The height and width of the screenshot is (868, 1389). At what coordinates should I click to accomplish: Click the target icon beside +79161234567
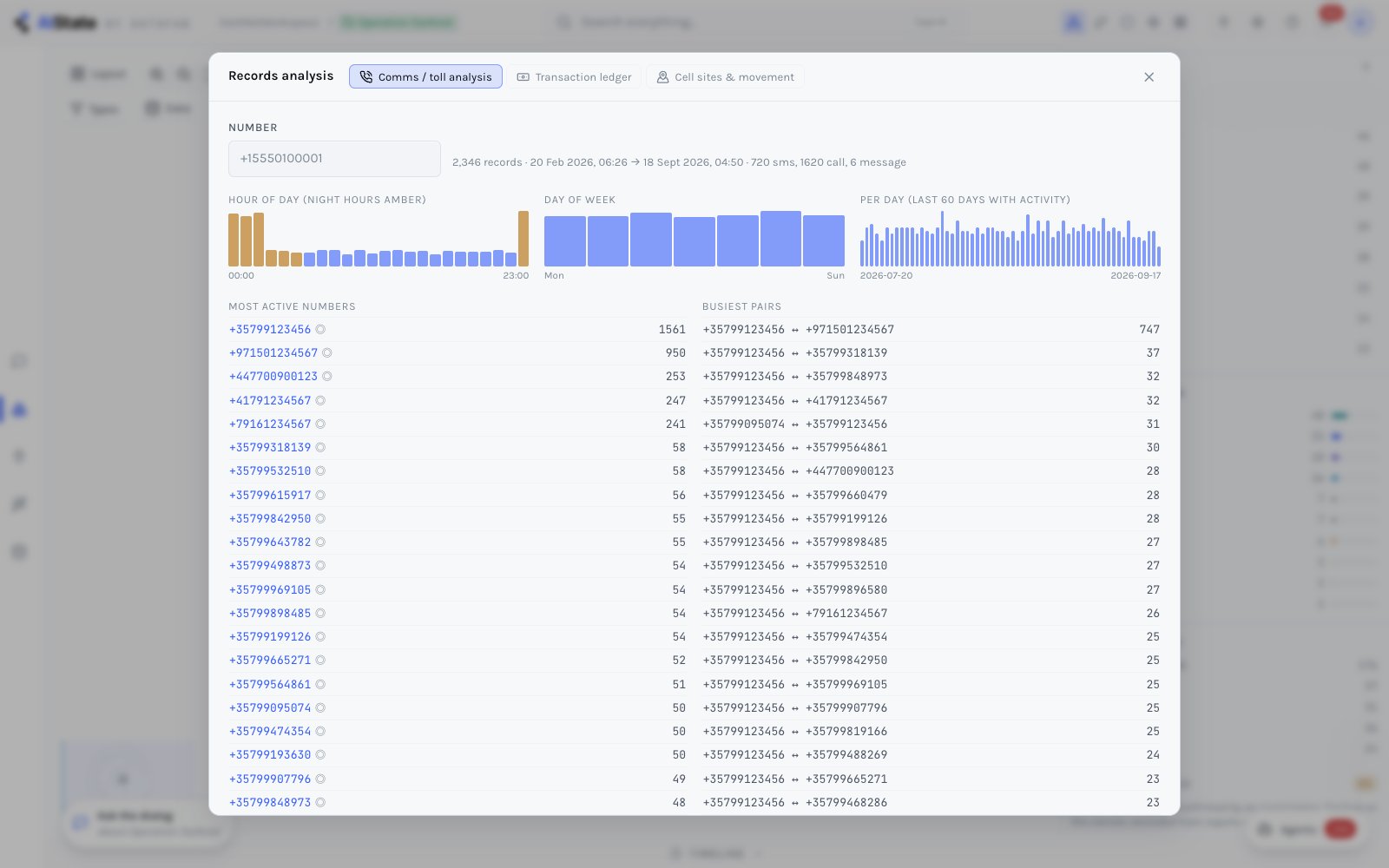coord(320,424)
